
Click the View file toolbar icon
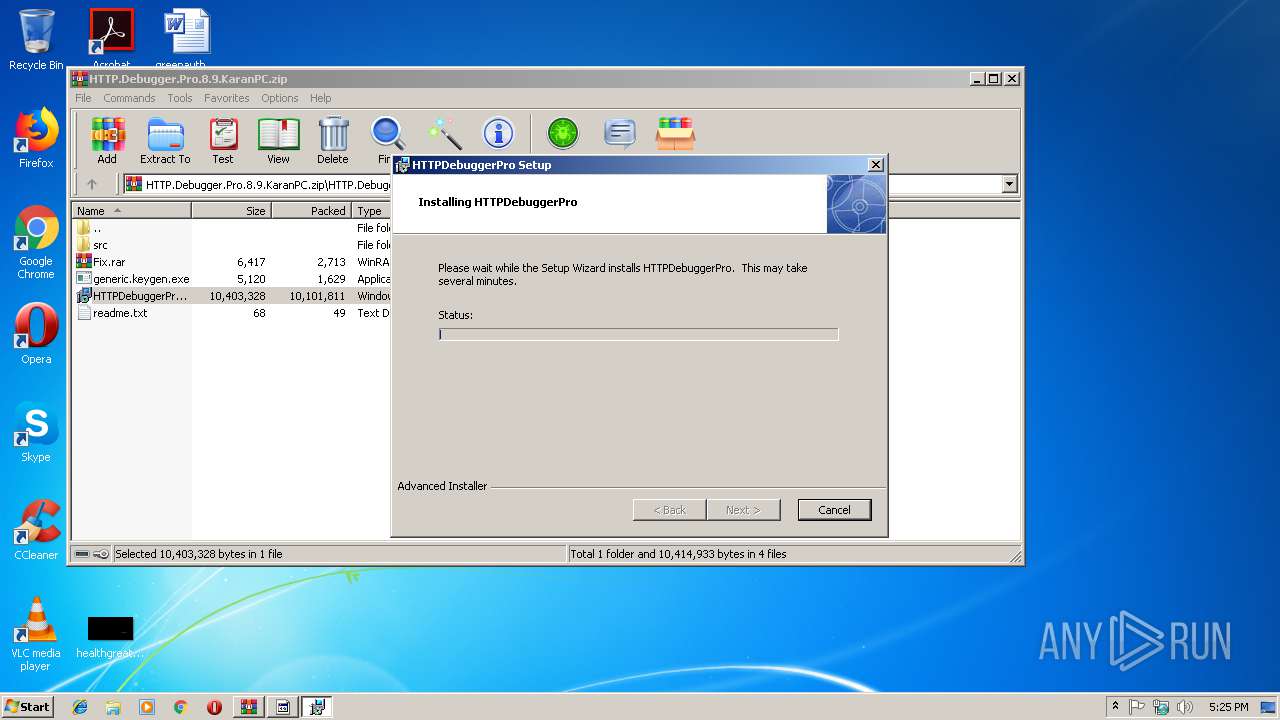[278, 140]
